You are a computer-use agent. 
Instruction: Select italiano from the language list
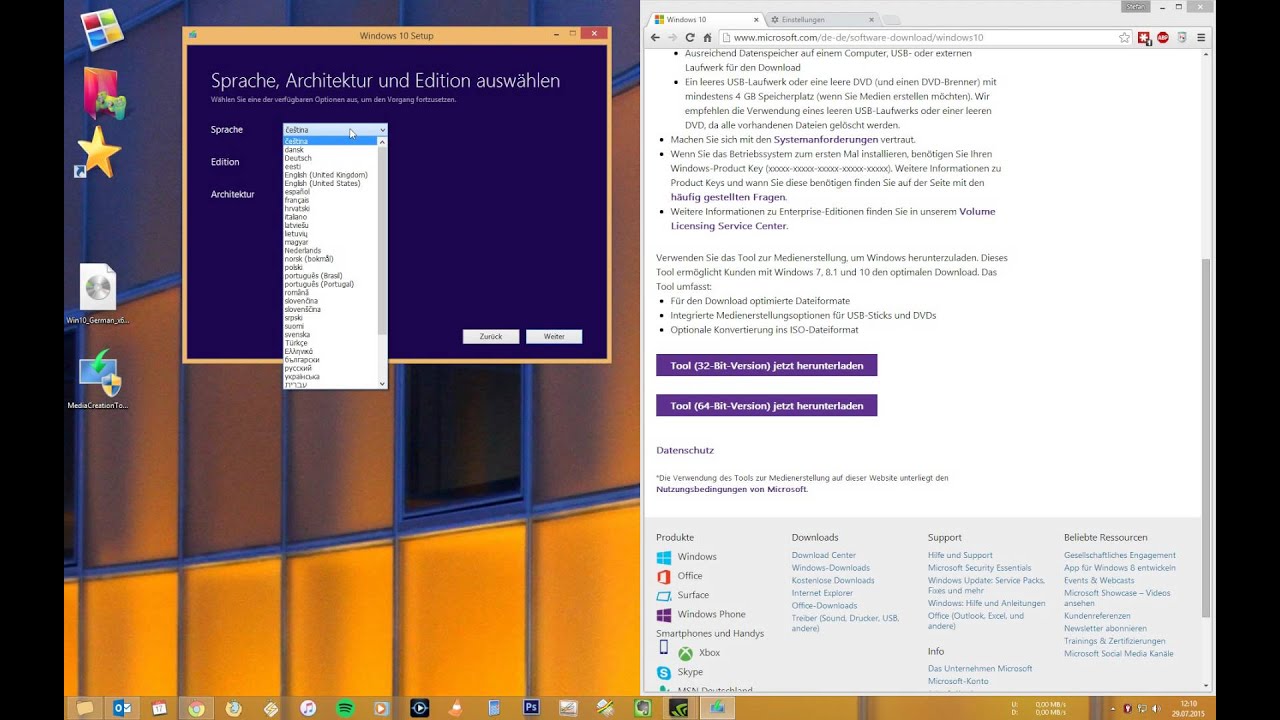coord(296,217)
